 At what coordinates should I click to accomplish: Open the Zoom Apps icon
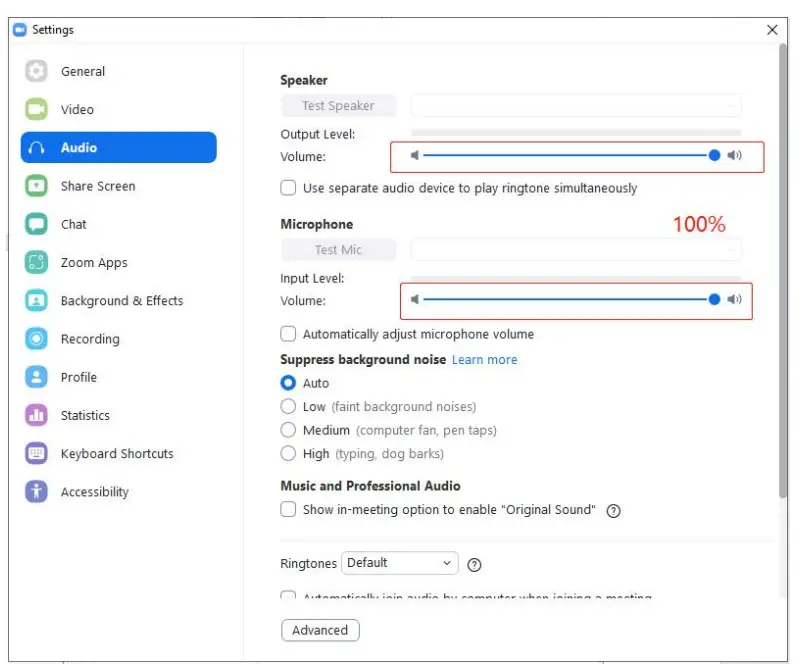coord(37,263)
